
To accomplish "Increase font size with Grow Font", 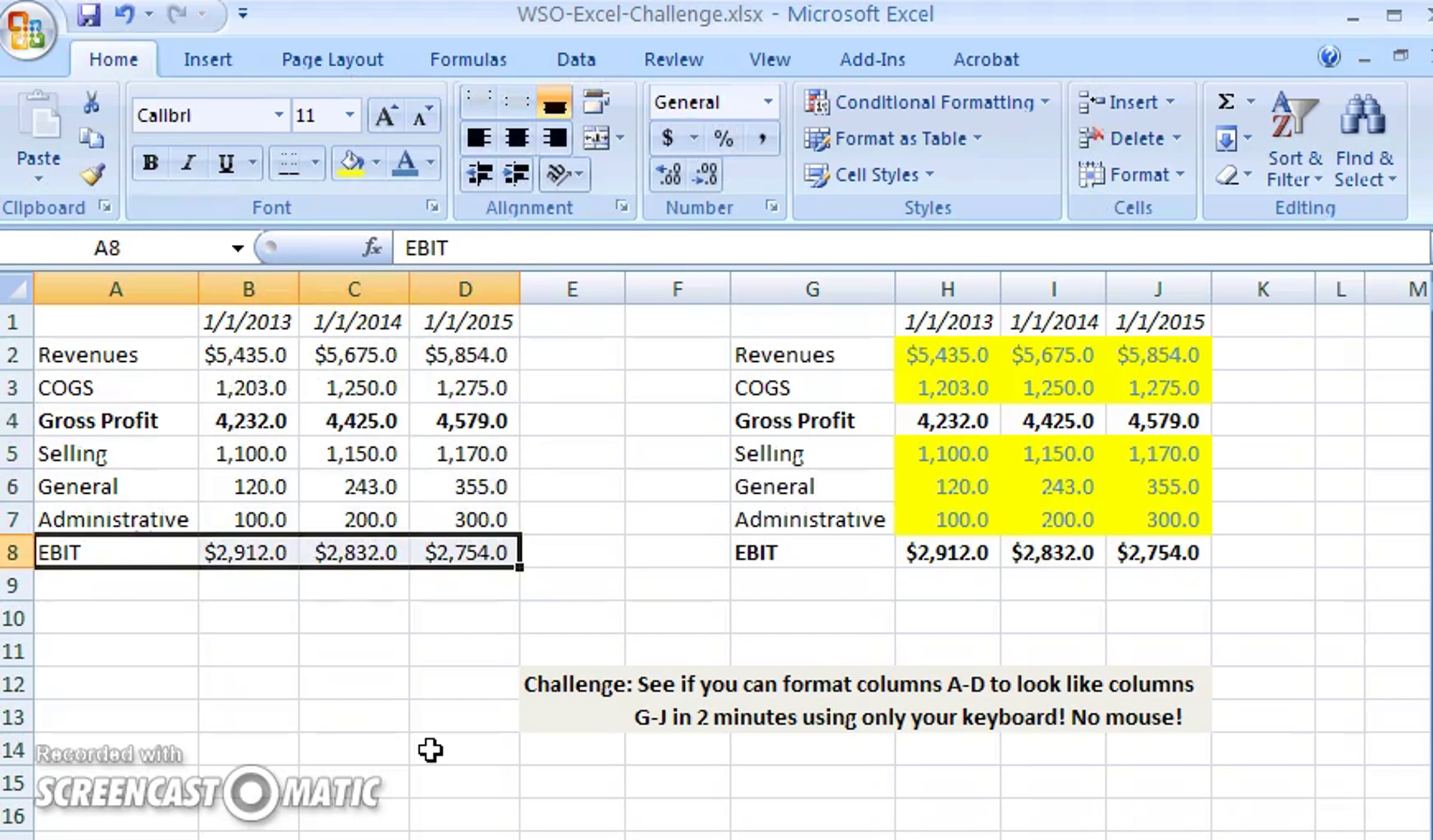I will (386, 115).
